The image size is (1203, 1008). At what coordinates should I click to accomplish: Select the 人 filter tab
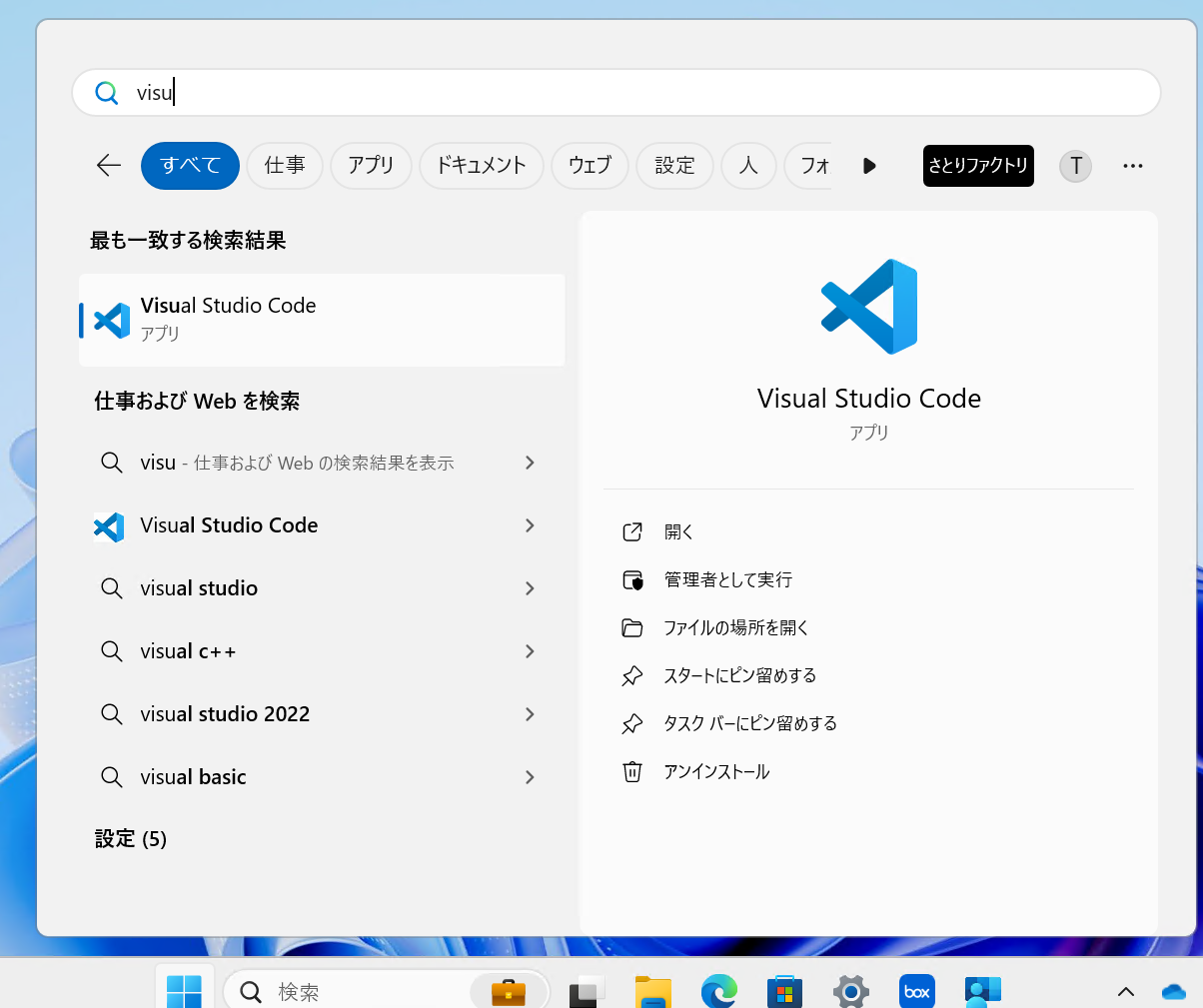[x=748, y=166]
